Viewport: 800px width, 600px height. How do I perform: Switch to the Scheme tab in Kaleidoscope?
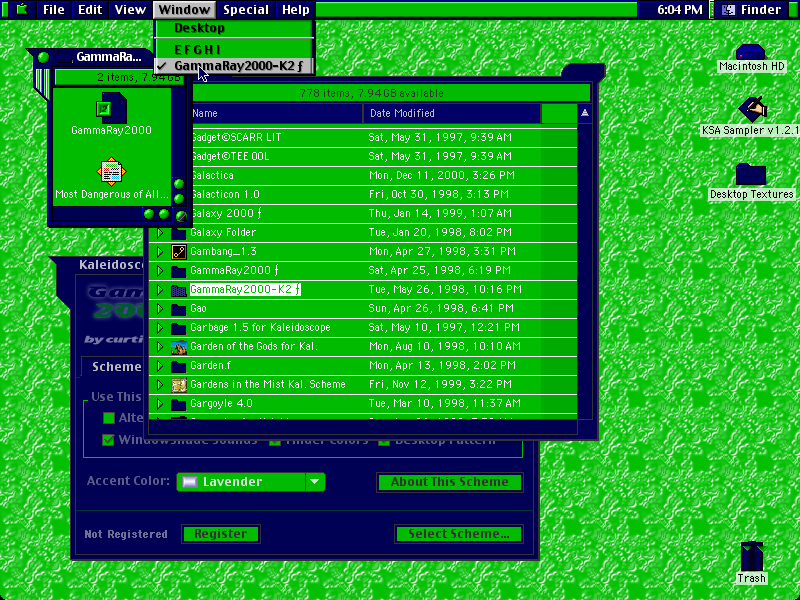point(116,367)
